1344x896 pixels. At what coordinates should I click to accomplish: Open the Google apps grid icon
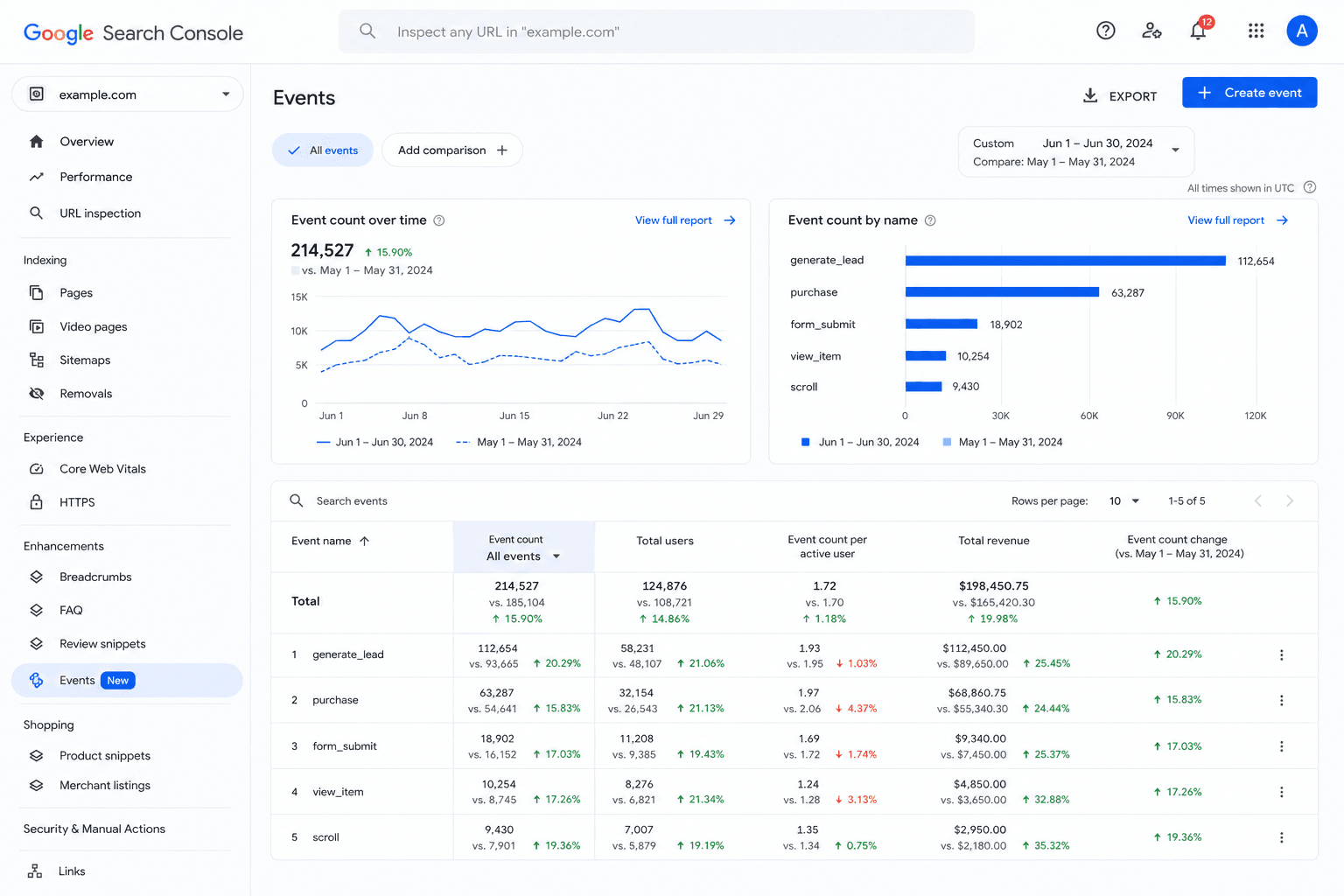pos(1256,31)
